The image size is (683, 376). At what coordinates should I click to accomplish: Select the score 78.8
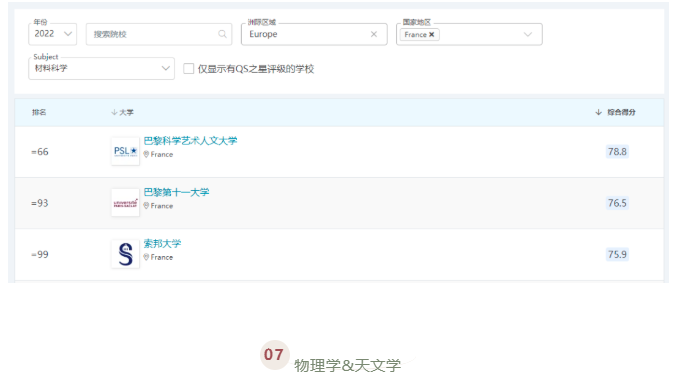pyautogui.click(x=617, y=152)
